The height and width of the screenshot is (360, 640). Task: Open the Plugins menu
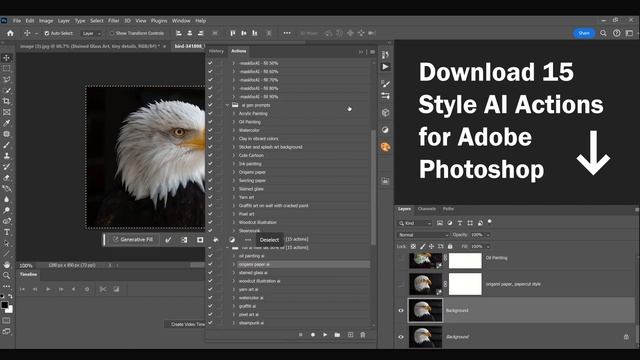(x=159, y=20)
